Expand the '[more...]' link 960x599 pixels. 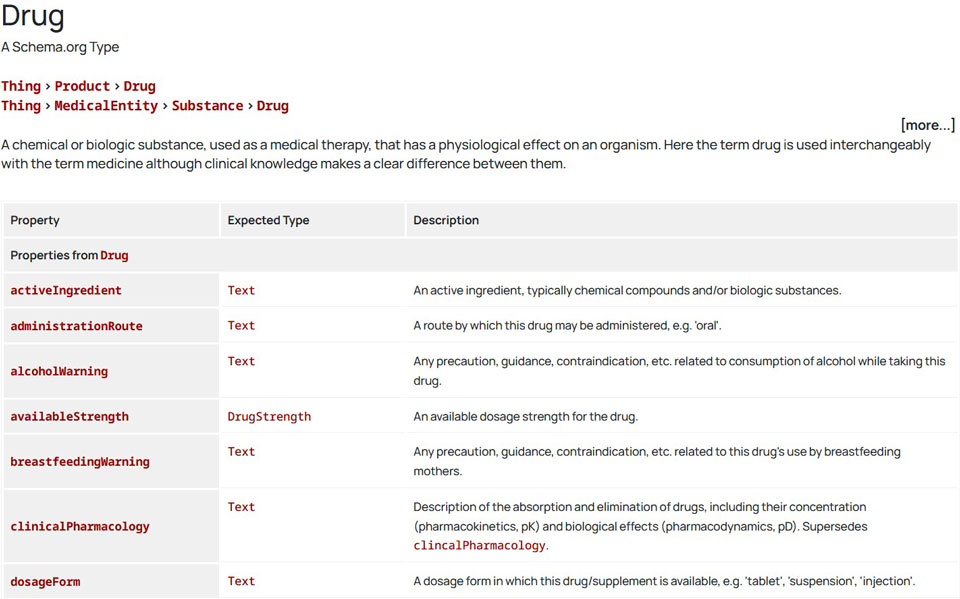pyautogui.click(x=928, y=125)
